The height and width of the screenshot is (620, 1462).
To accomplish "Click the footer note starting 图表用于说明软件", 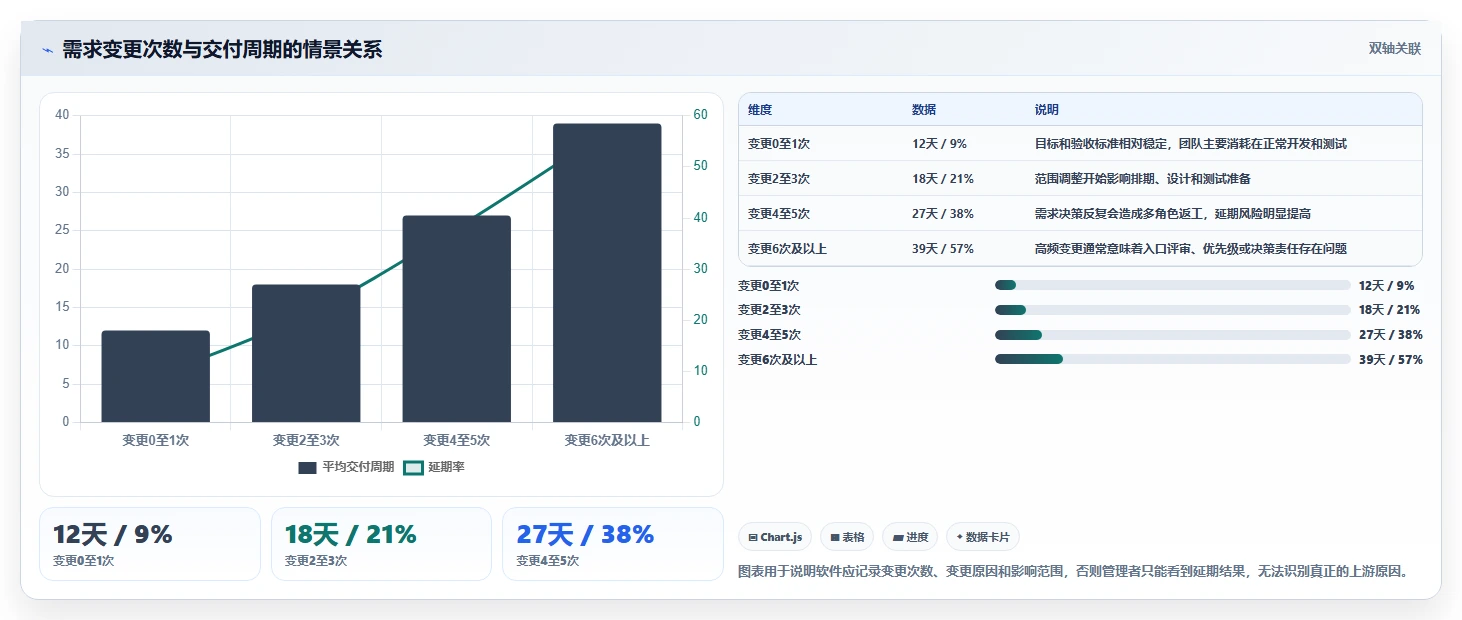I will click(1074, 572).
